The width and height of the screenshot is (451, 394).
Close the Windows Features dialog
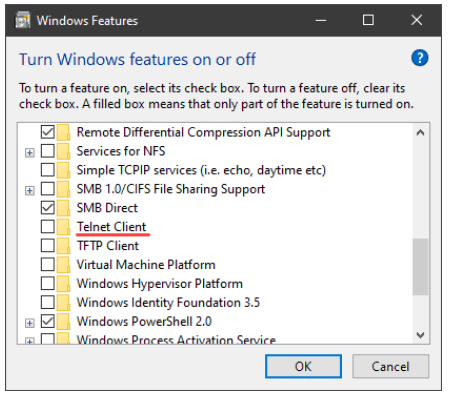pos(417,20)
